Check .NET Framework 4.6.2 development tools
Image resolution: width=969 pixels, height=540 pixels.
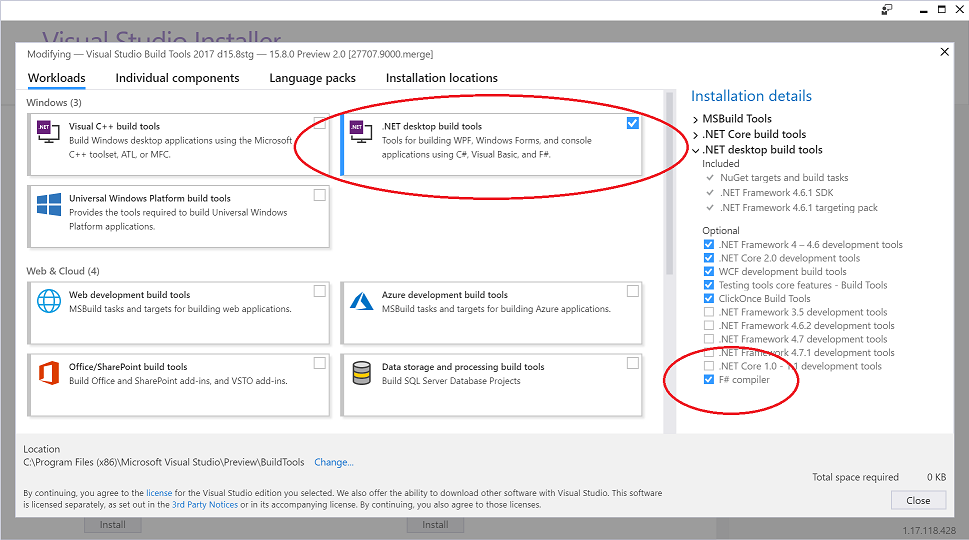tap(709, 326)
